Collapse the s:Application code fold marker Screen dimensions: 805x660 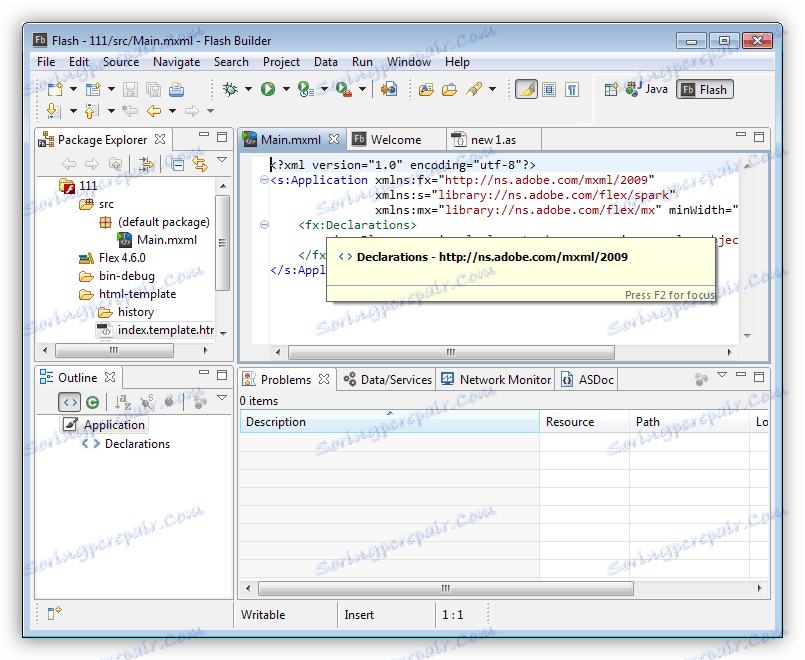[264, 180]
